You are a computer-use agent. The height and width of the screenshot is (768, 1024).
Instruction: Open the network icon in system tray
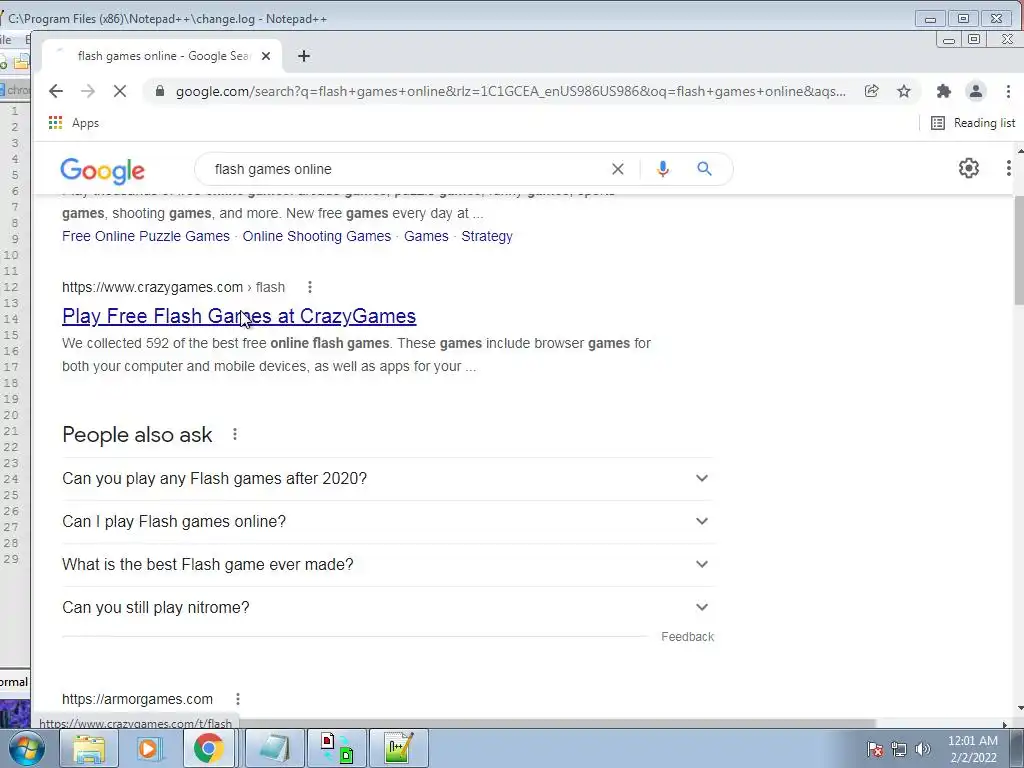point(899,749)
